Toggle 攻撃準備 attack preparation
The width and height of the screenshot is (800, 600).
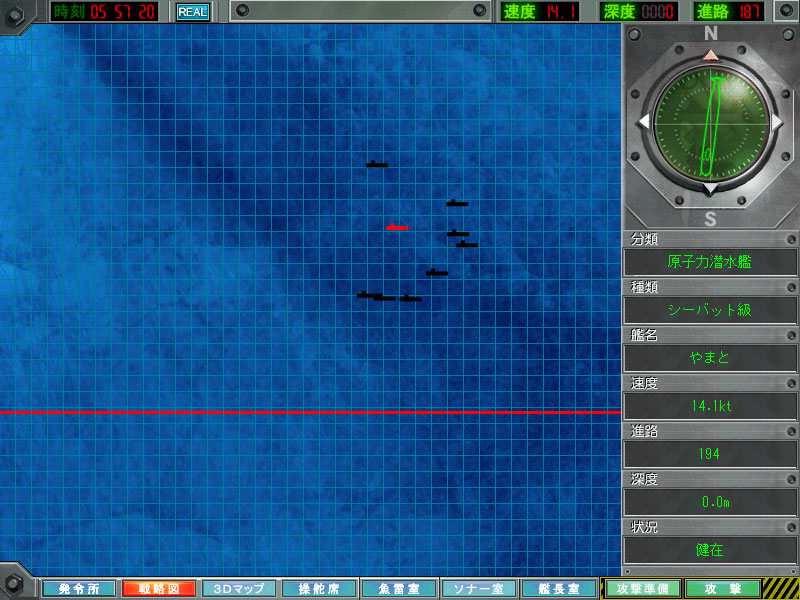643,589
